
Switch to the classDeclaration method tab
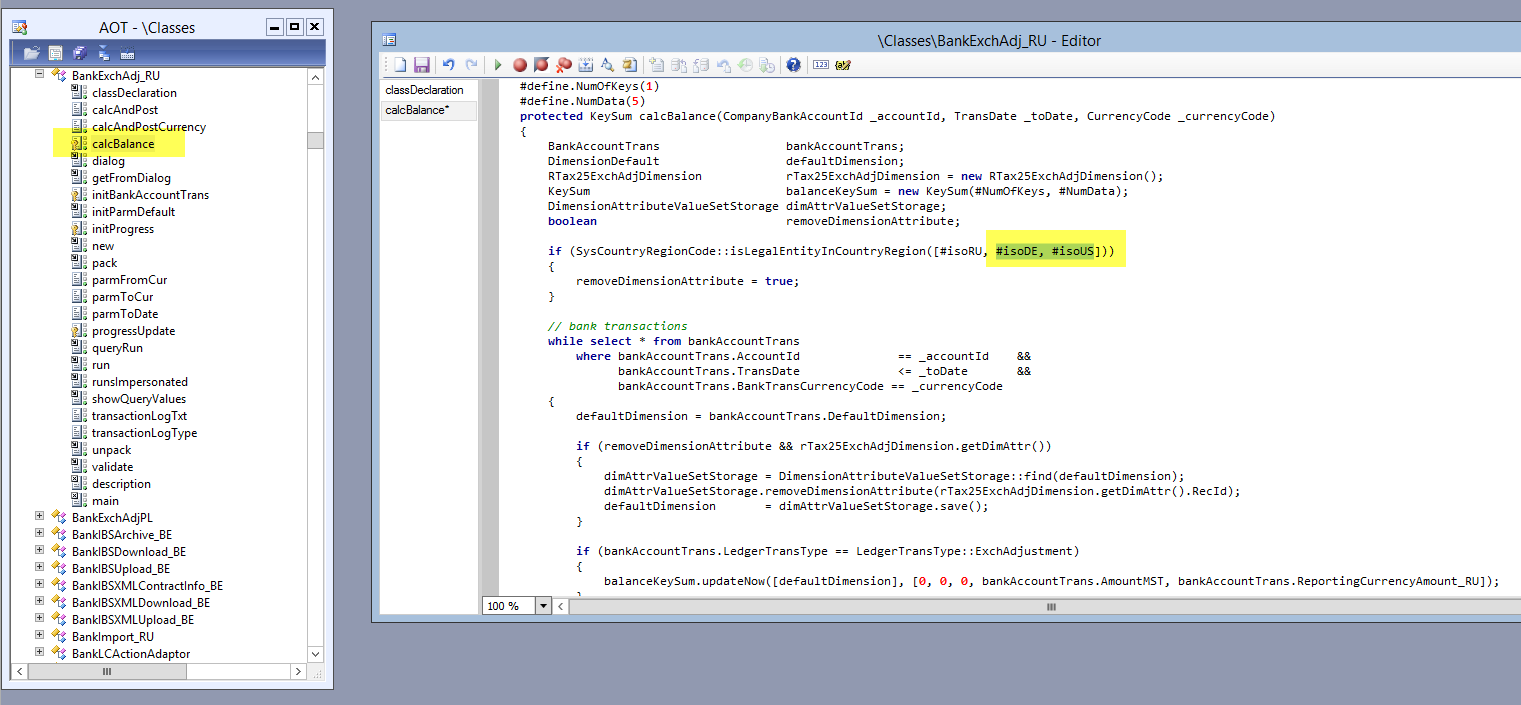pos(424,90)
